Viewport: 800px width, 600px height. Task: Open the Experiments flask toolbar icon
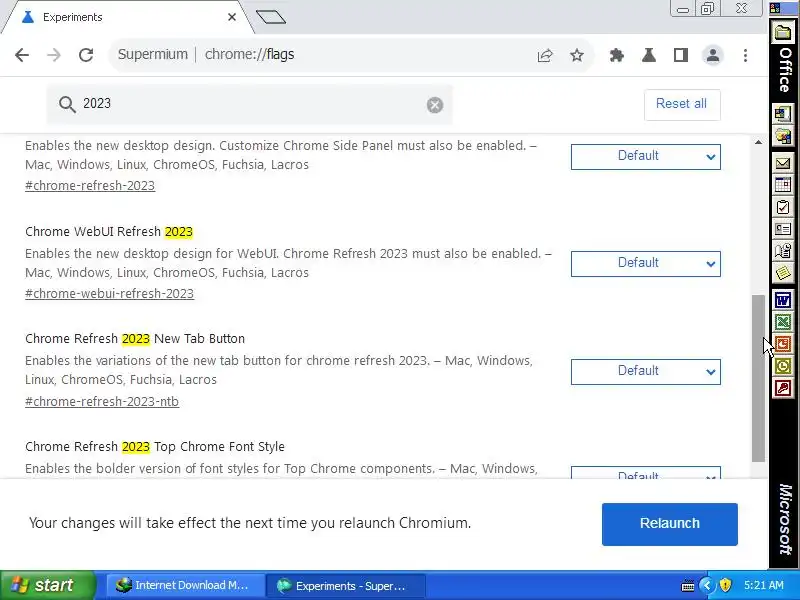point(649,55)
